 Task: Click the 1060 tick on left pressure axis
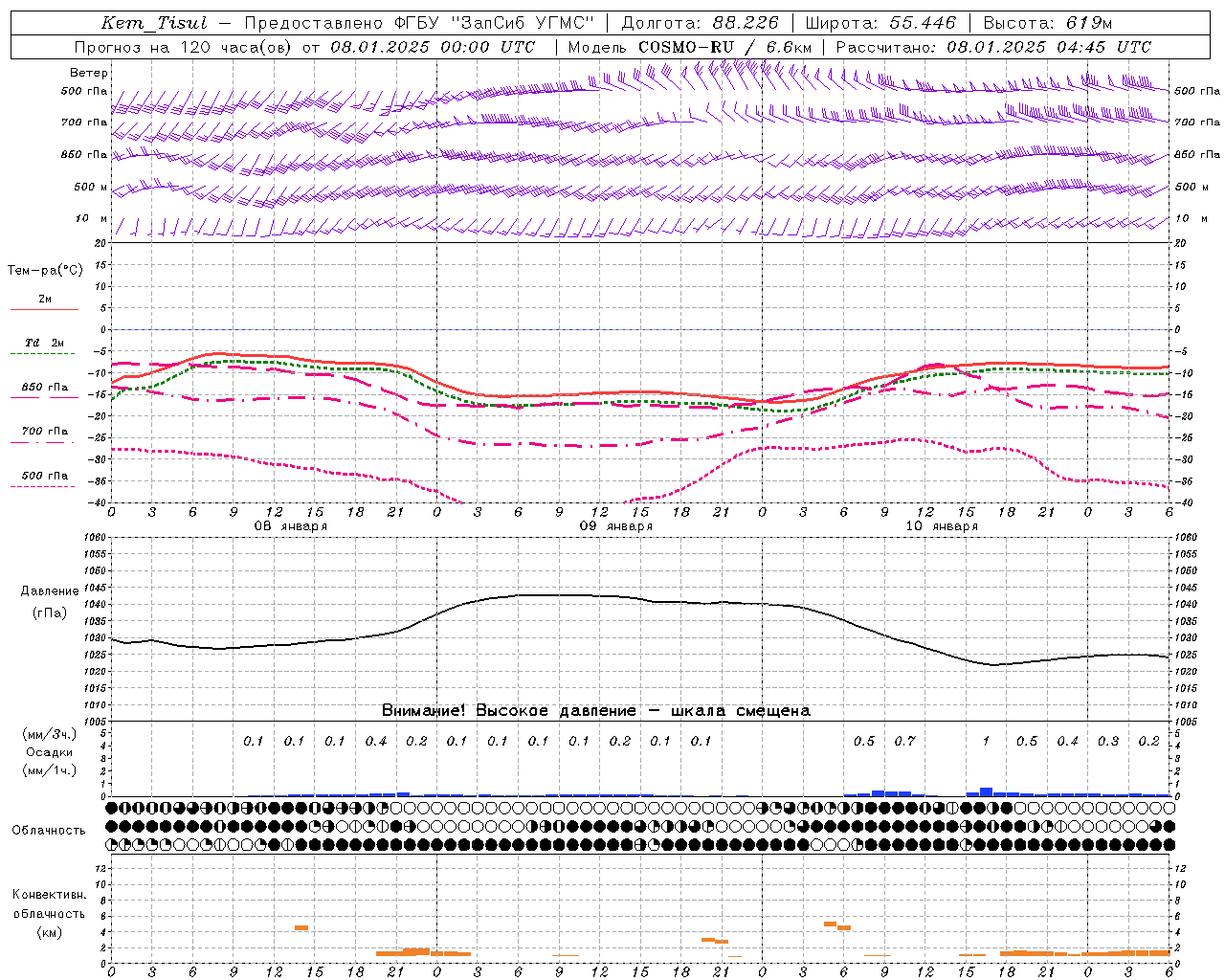[94, 538]
